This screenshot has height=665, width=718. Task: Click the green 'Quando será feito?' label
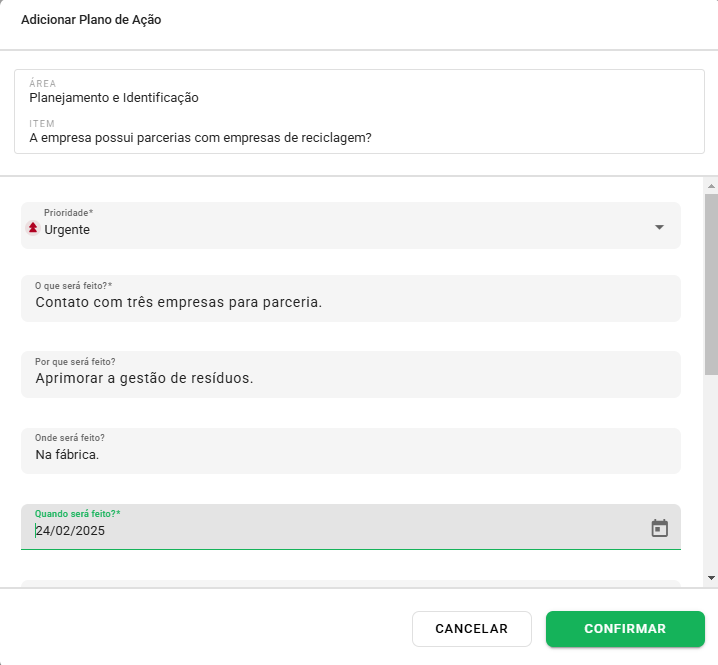click(77, 513)
